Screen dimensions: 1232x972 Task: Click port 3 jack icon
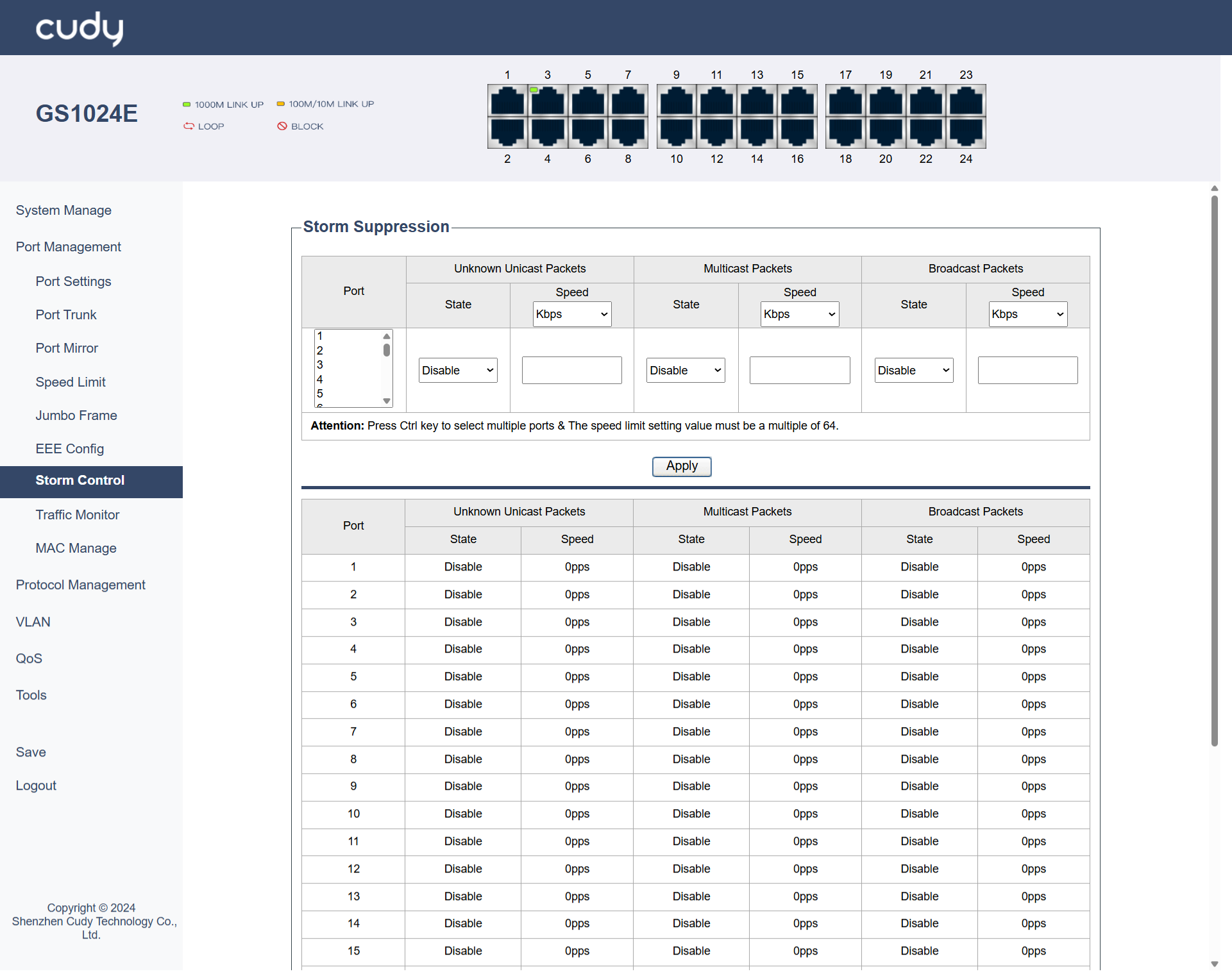tap(548, 101)
